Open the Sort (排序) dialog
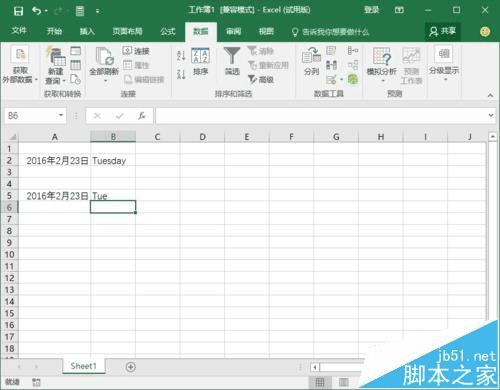Screen dimensions: 500x390 tap(200, 62)
